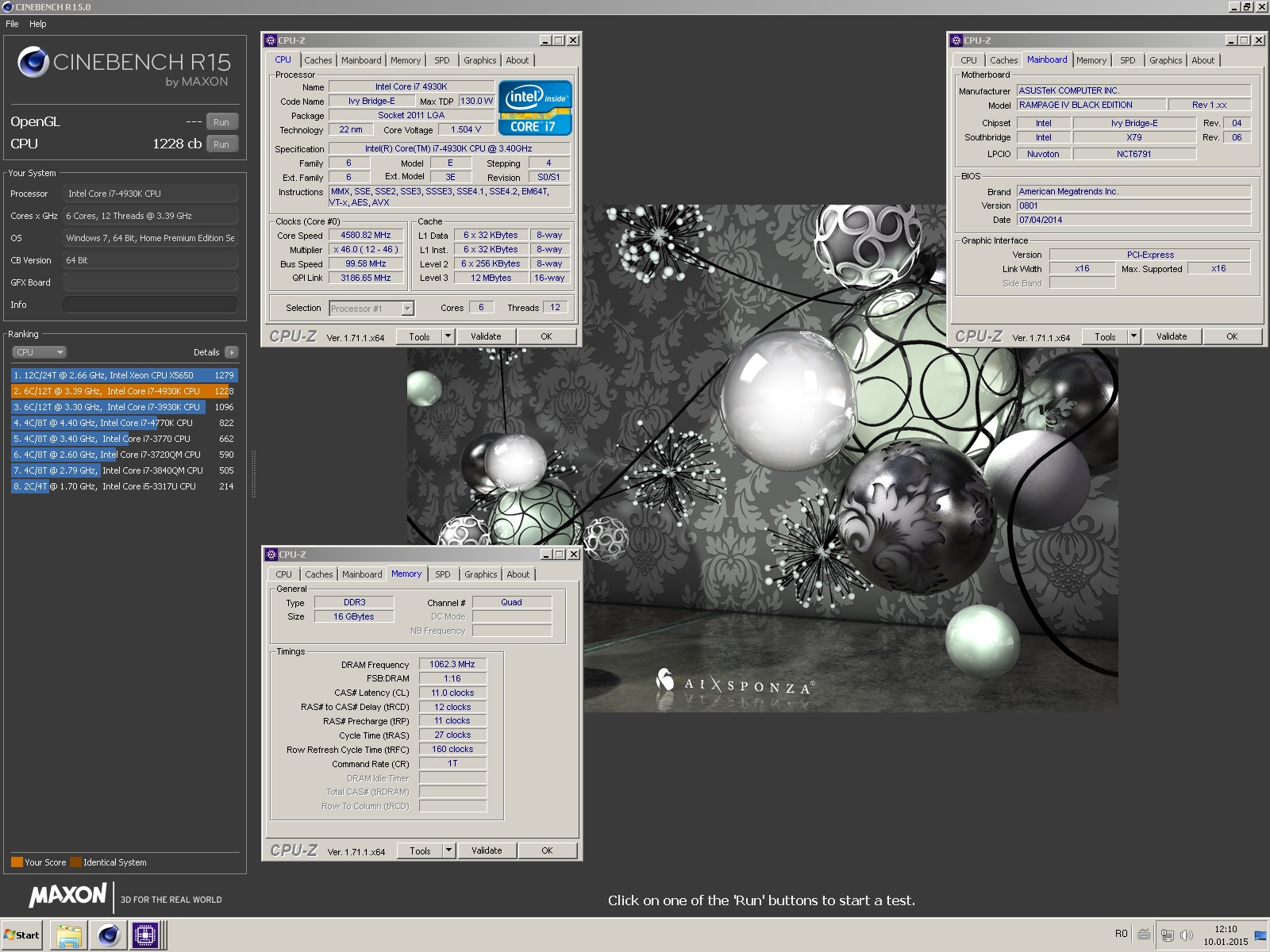Expand Tools dropdown arrow in Memory CPU-Z
The image size is (1270, 952).
(x=448, y=850)
